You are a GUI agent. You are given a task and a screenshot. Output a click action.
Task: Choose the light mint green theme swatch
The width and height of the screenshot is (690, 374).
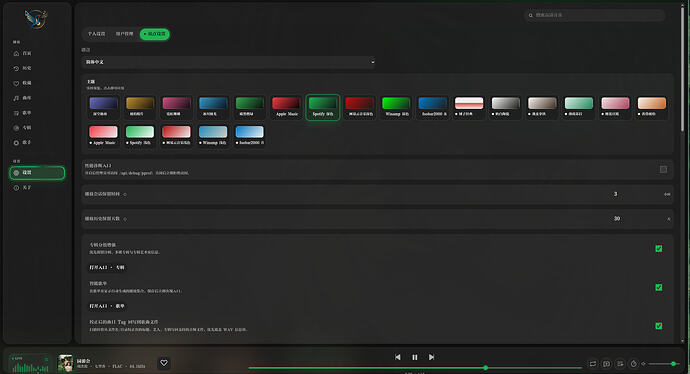(579, 107)
